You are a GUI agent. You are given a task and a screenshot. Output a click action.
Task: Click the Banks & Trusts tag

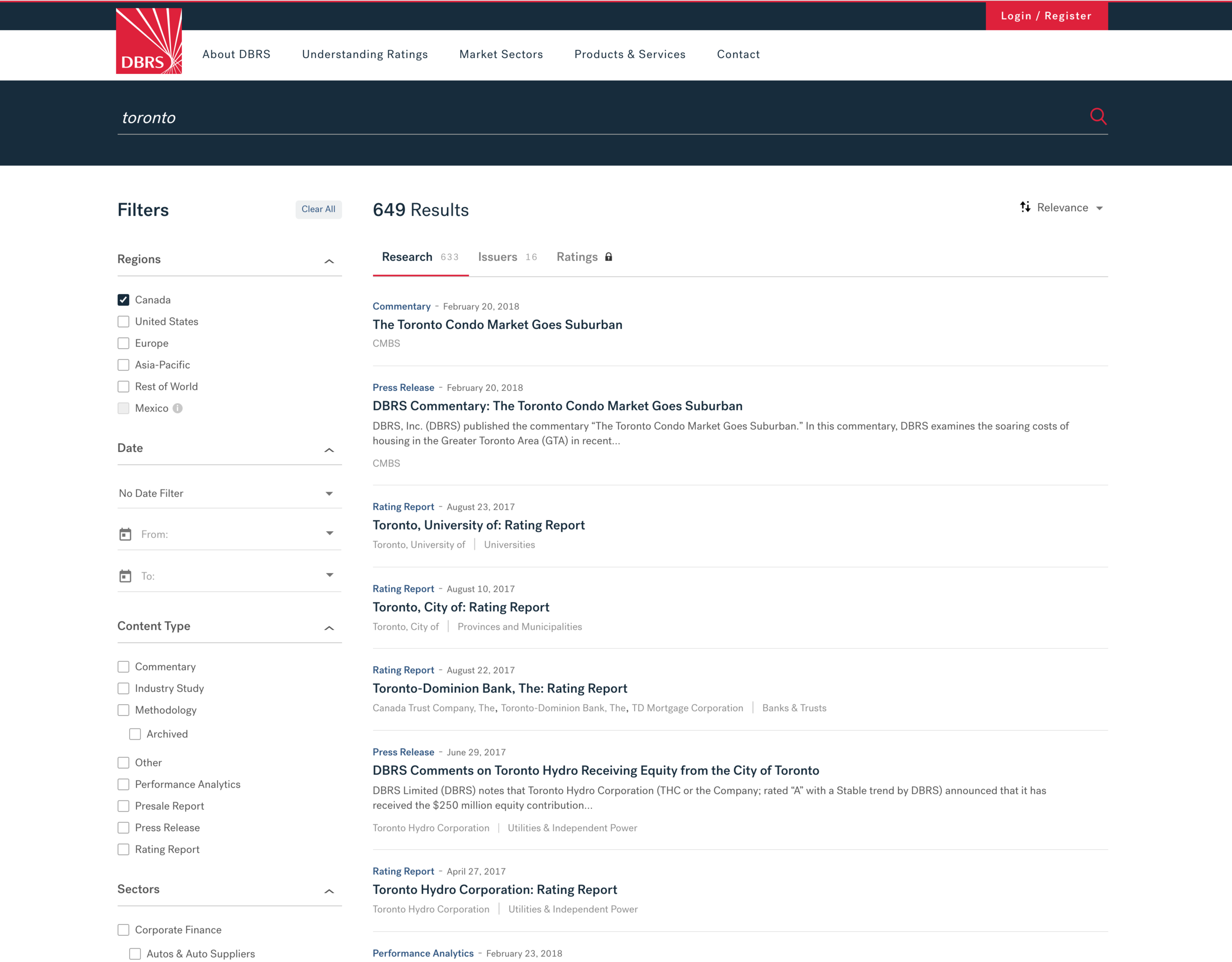(x=794, y=708)
